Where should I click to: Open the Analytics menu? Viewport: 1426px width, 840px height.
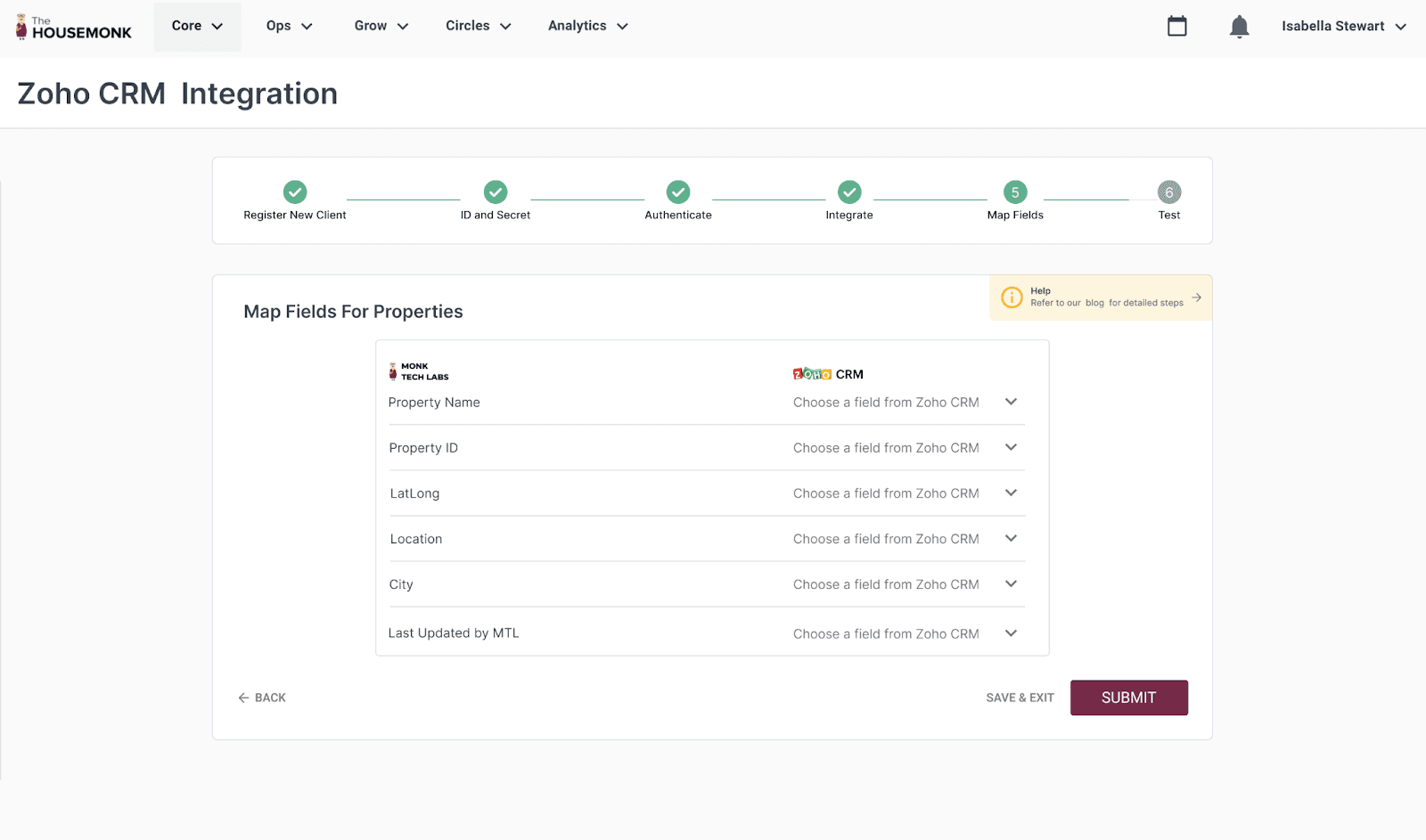[x=587, y=27]
